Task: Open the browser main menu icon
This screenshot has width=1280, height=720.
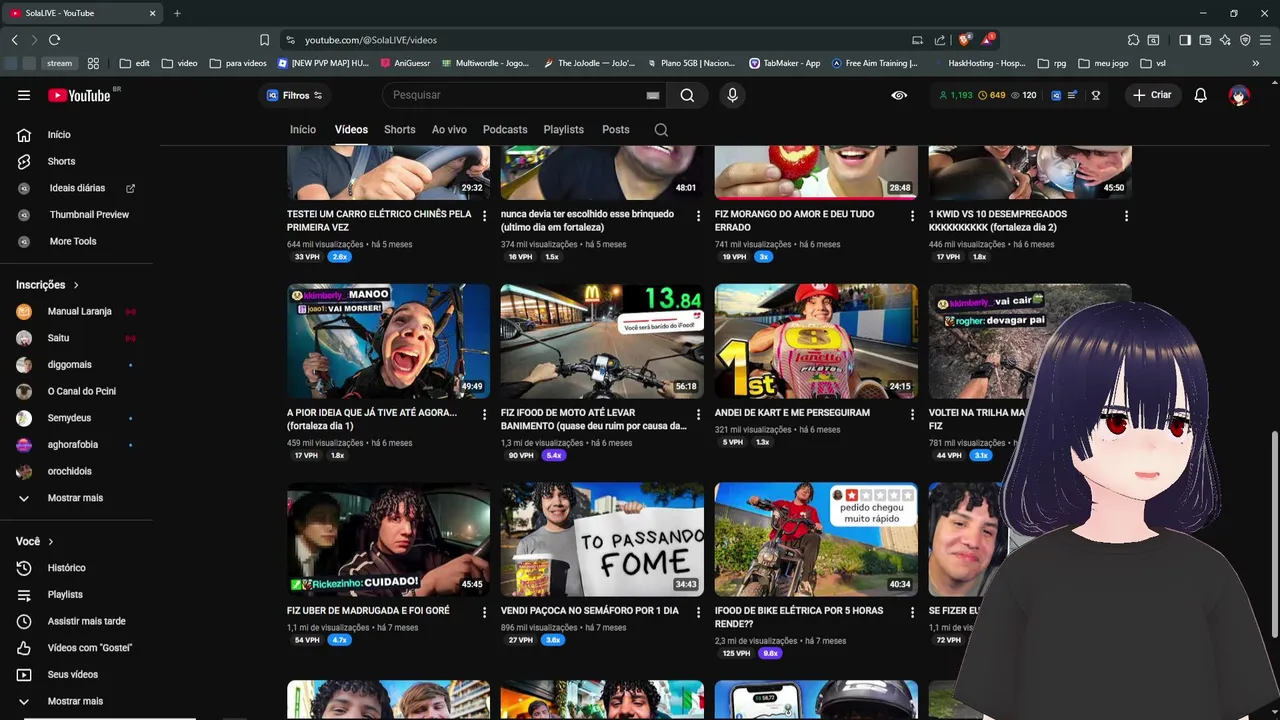Action: 1265,40
